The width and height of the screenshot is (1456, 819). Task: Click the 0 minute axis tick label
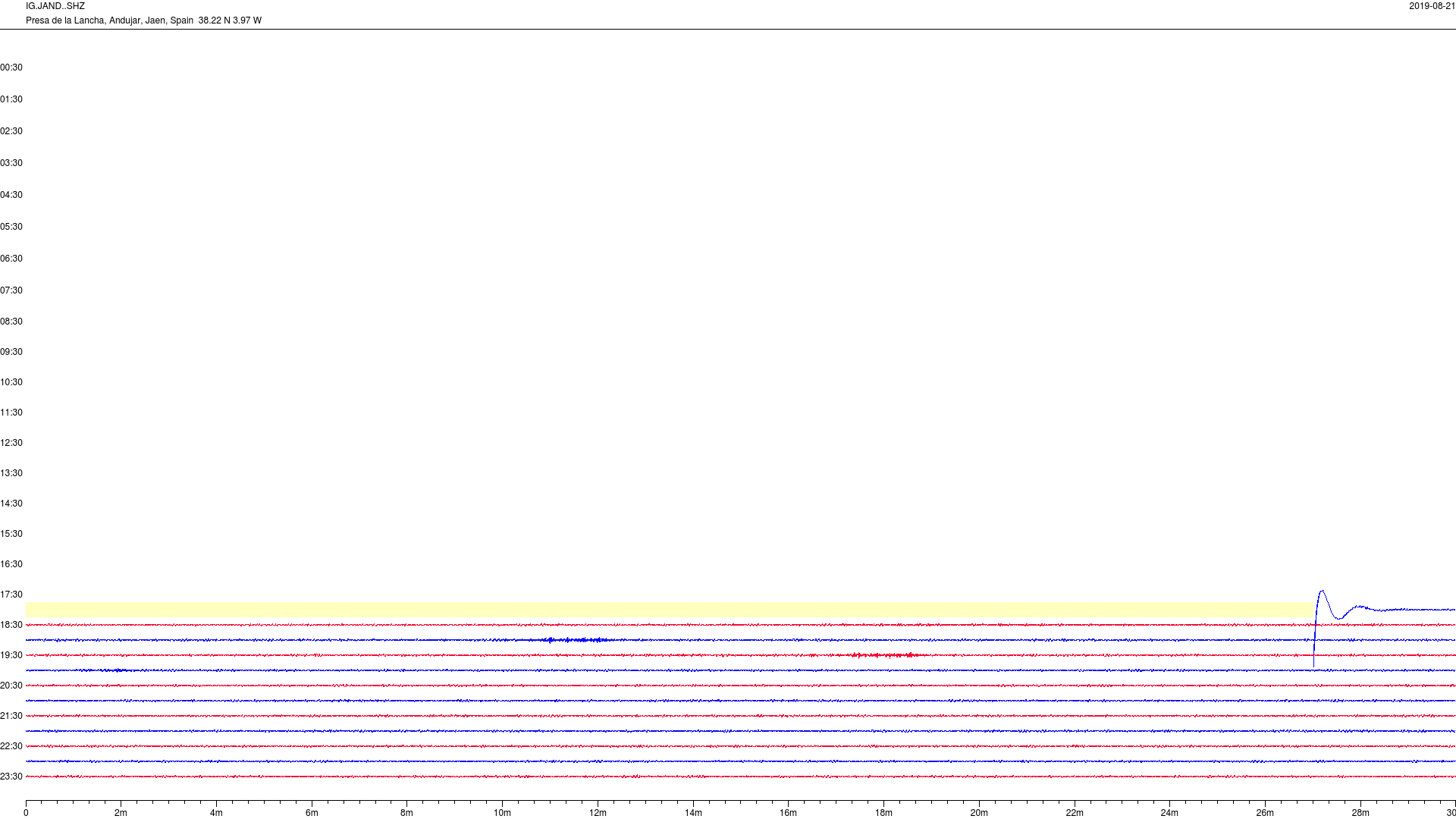[x=26, y=813]
